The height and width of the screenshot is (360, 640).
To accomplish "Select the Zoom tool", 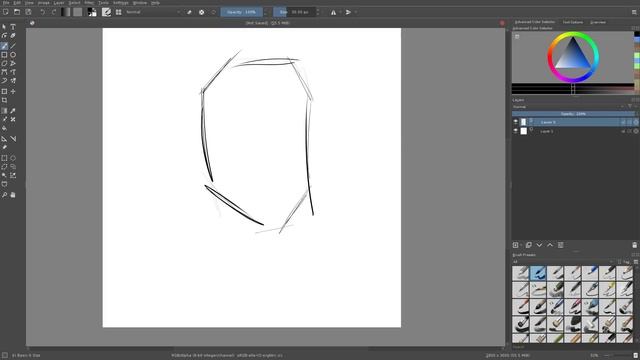I will click(x=4, y=195).
